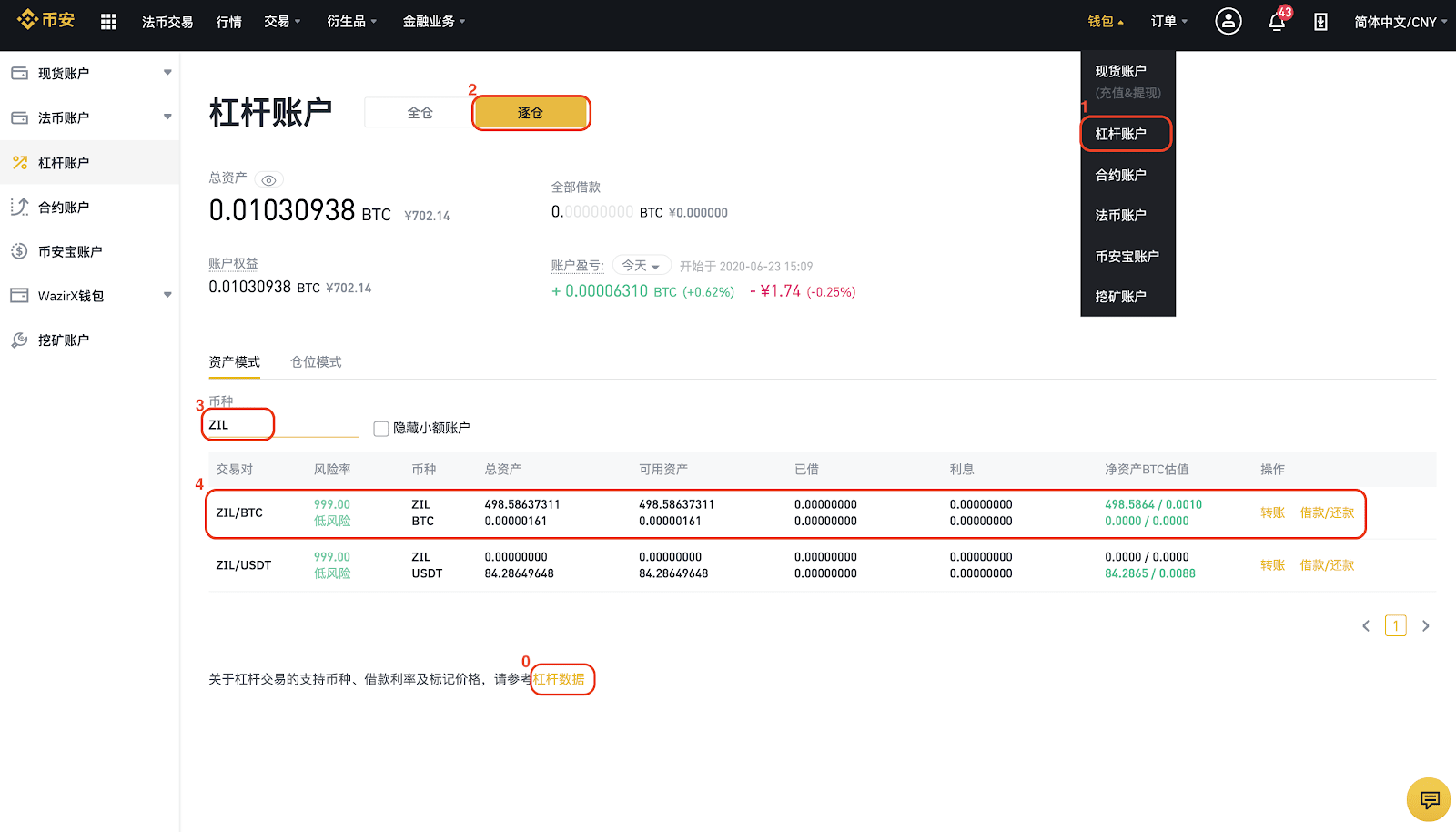This screenshot has height=832, width=1456.
Task: Select the 挖矿账户 pickaxe icon in sidebar
Action: click(x=18, y=340)
